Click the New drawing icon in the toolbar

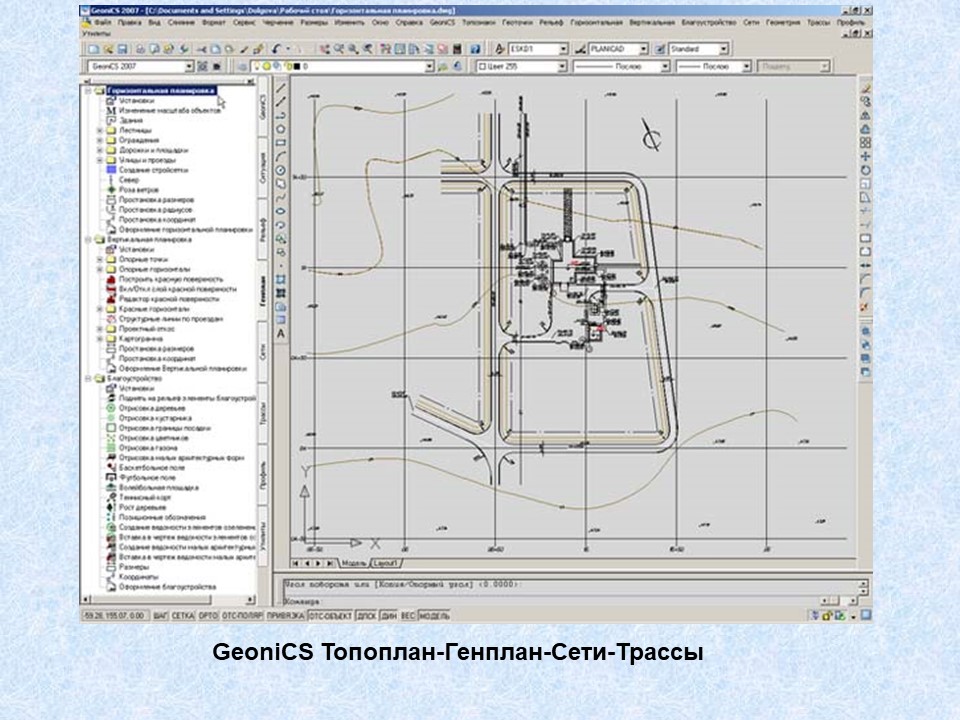coord(93,49)
